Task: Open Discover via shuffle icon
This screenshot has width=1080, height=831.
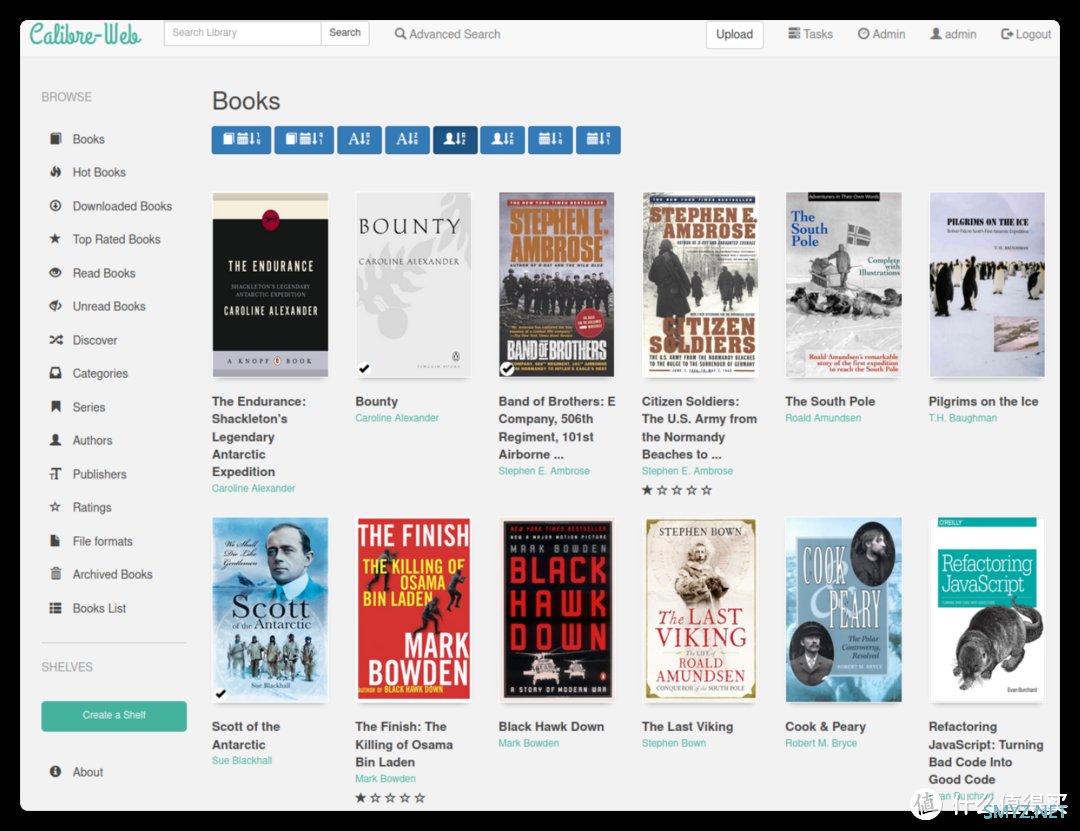Action: coord(56,340)
